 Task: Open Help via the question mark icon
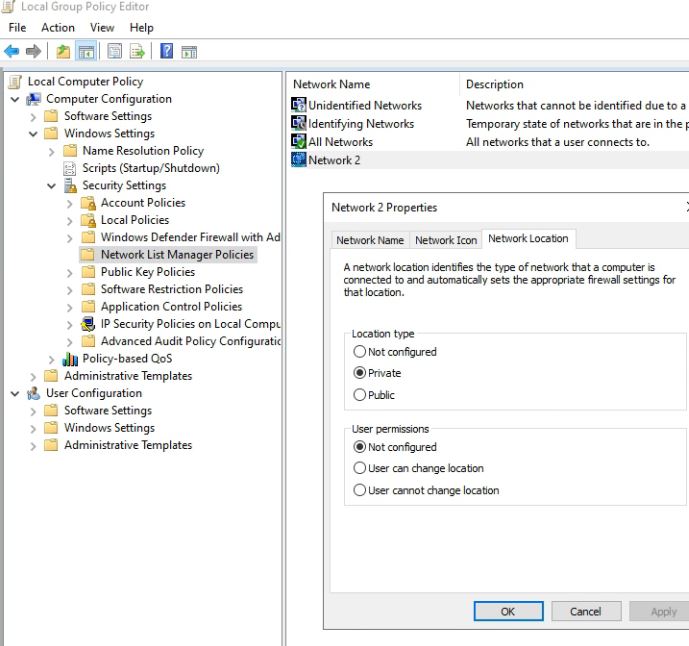[167, 51]
